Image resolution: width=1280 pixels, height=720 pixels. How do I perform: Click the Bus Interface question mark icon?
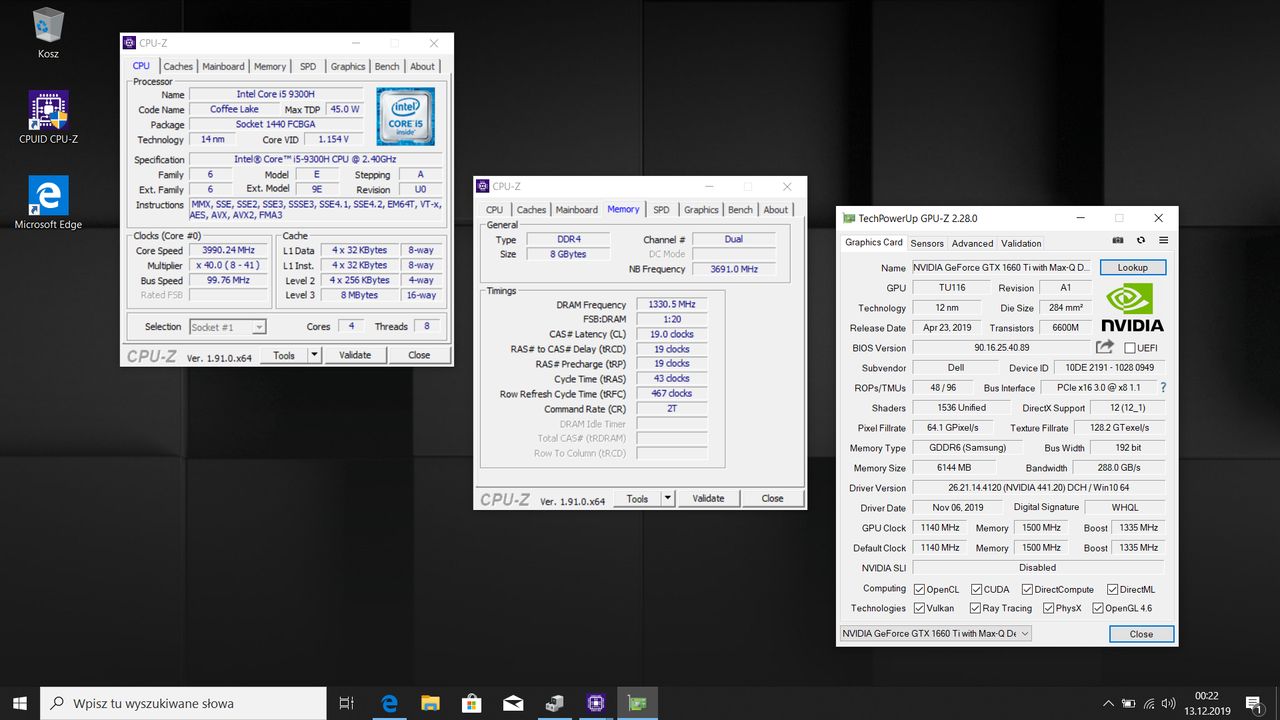click(1163, 388)
